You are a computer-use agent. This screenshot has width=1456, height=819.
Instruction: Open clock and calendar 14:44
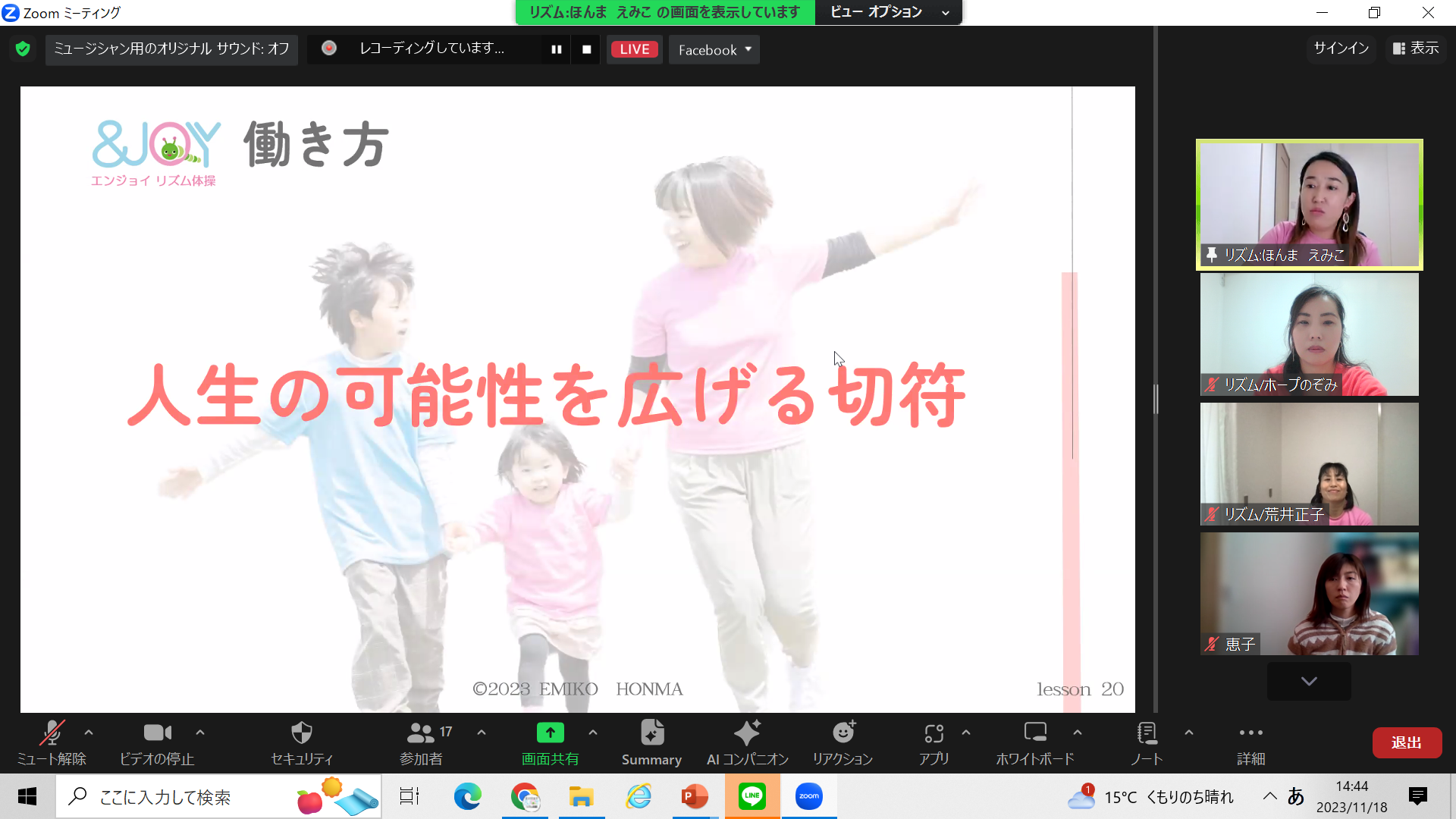pyautogui.click(x=1352, y=797)
